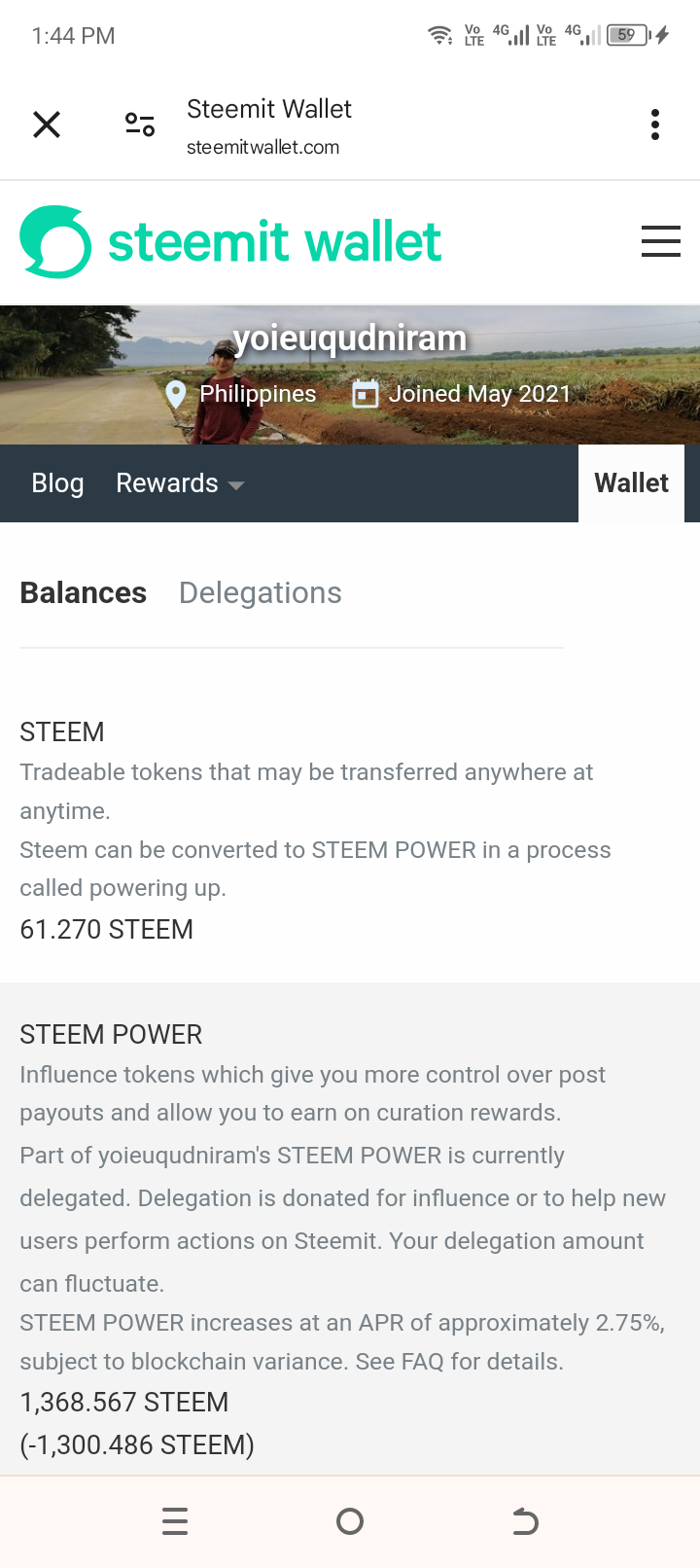Select the Balances section
The image size is (700, 1568).
coord(84,592)
